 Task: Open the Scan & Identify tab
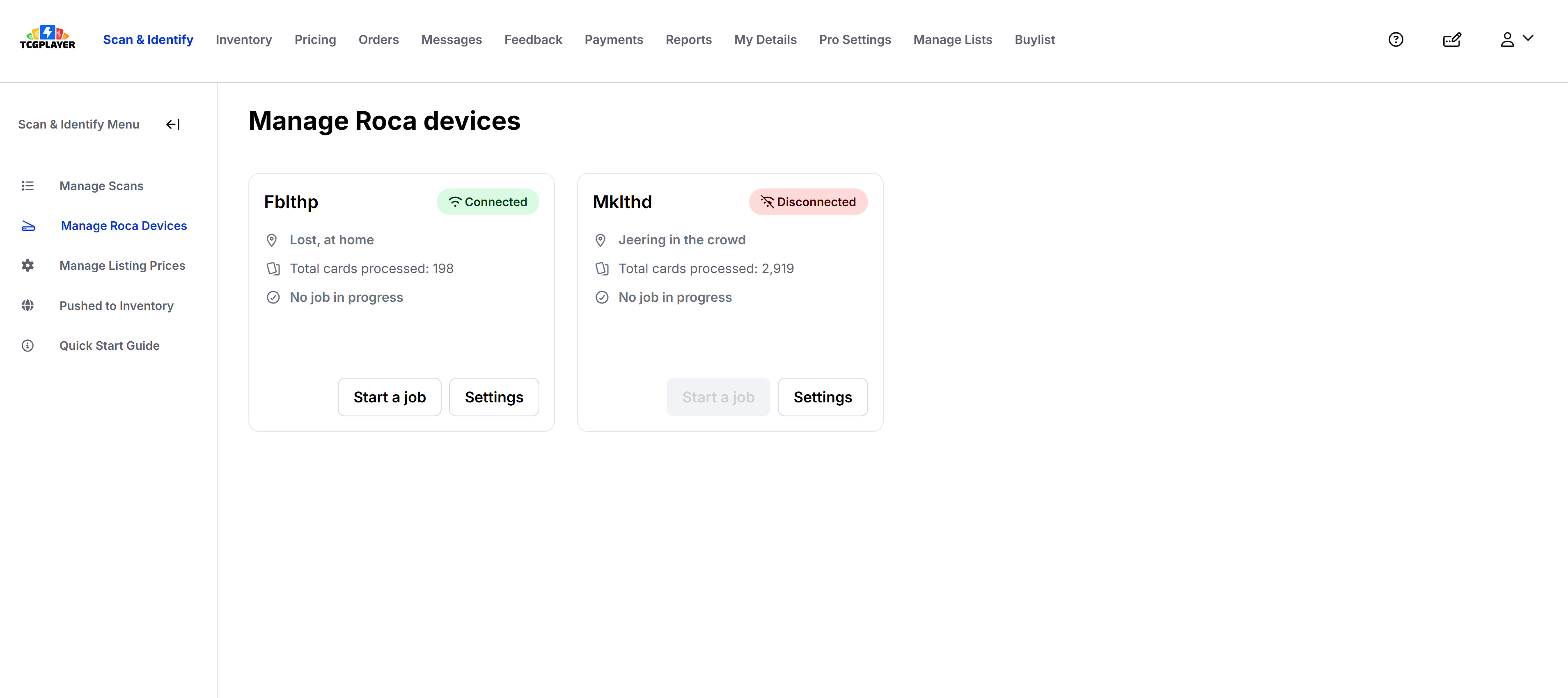(148, 39)
